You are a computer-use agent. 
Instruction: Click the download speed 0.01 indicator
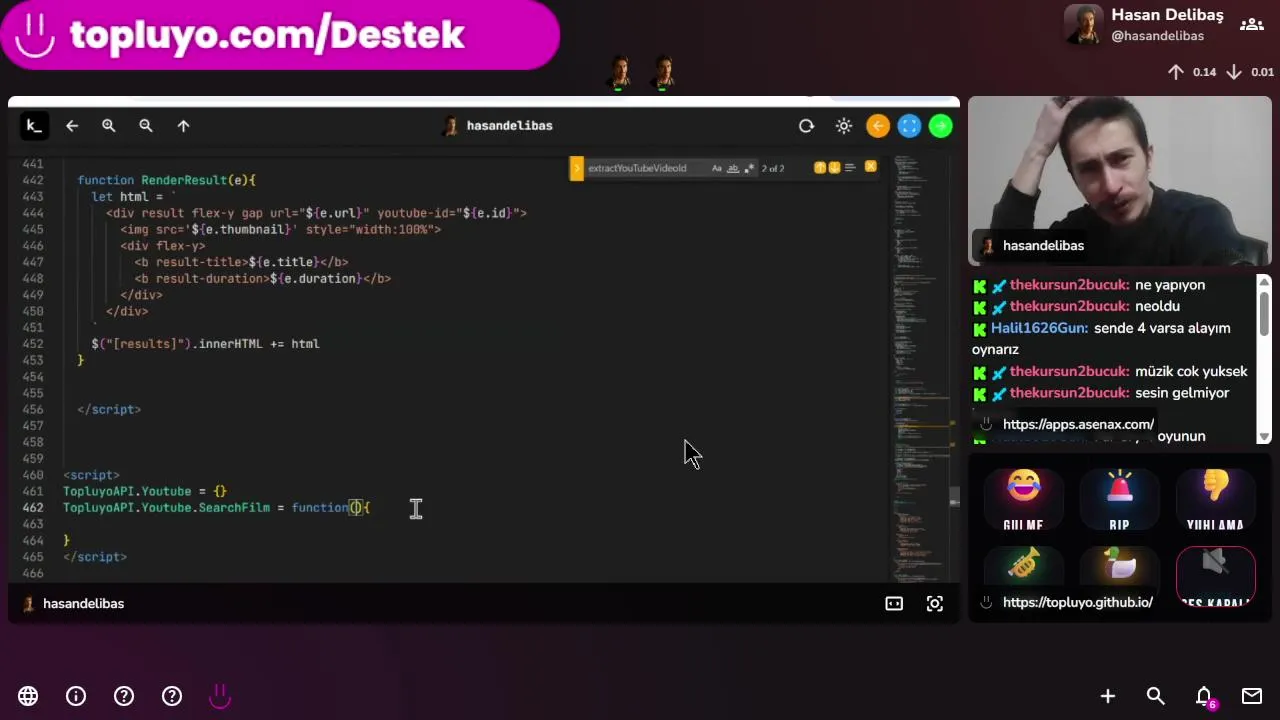tap(1250, 72)
